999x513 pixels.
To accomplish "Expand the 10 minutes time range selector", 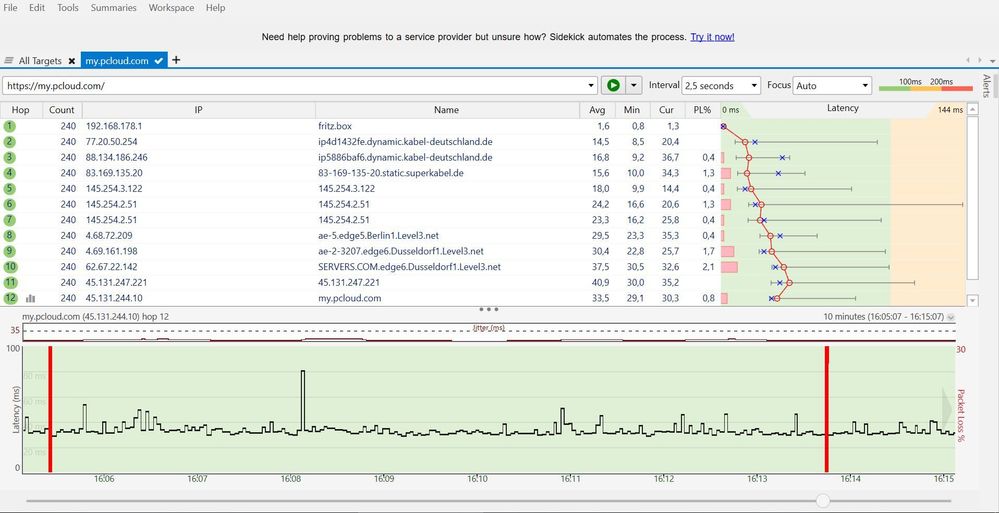I will pyautogui.click(x=951, y=317).
